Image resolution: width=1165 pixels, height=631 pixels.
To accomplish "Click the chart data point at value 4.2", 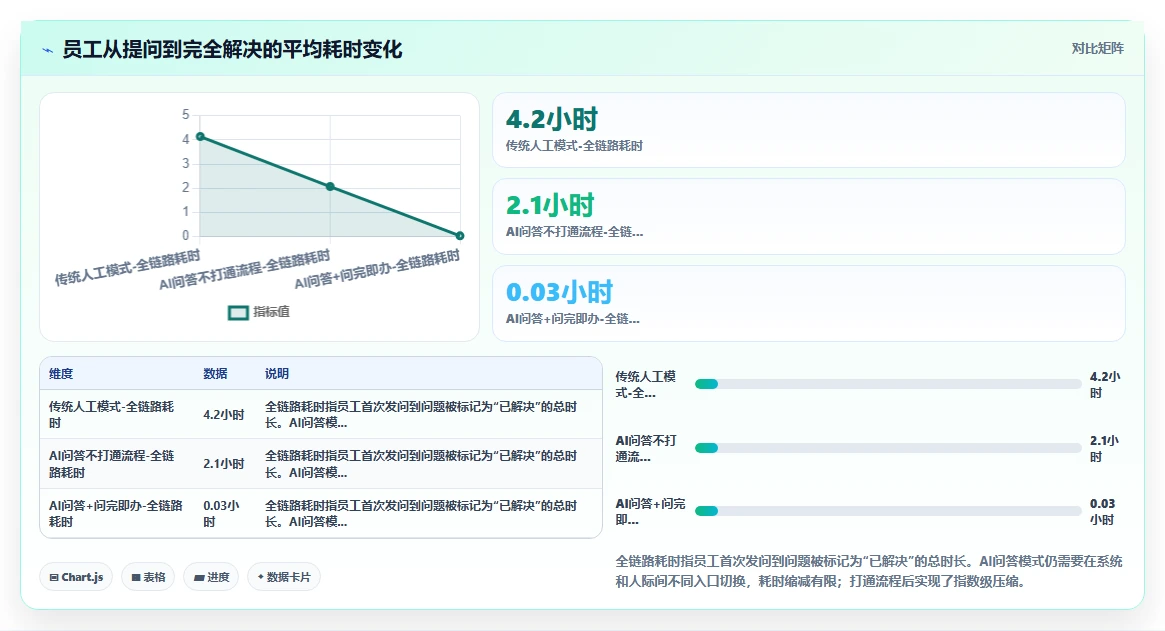I will pyautogui.click(x=200, y=137).
